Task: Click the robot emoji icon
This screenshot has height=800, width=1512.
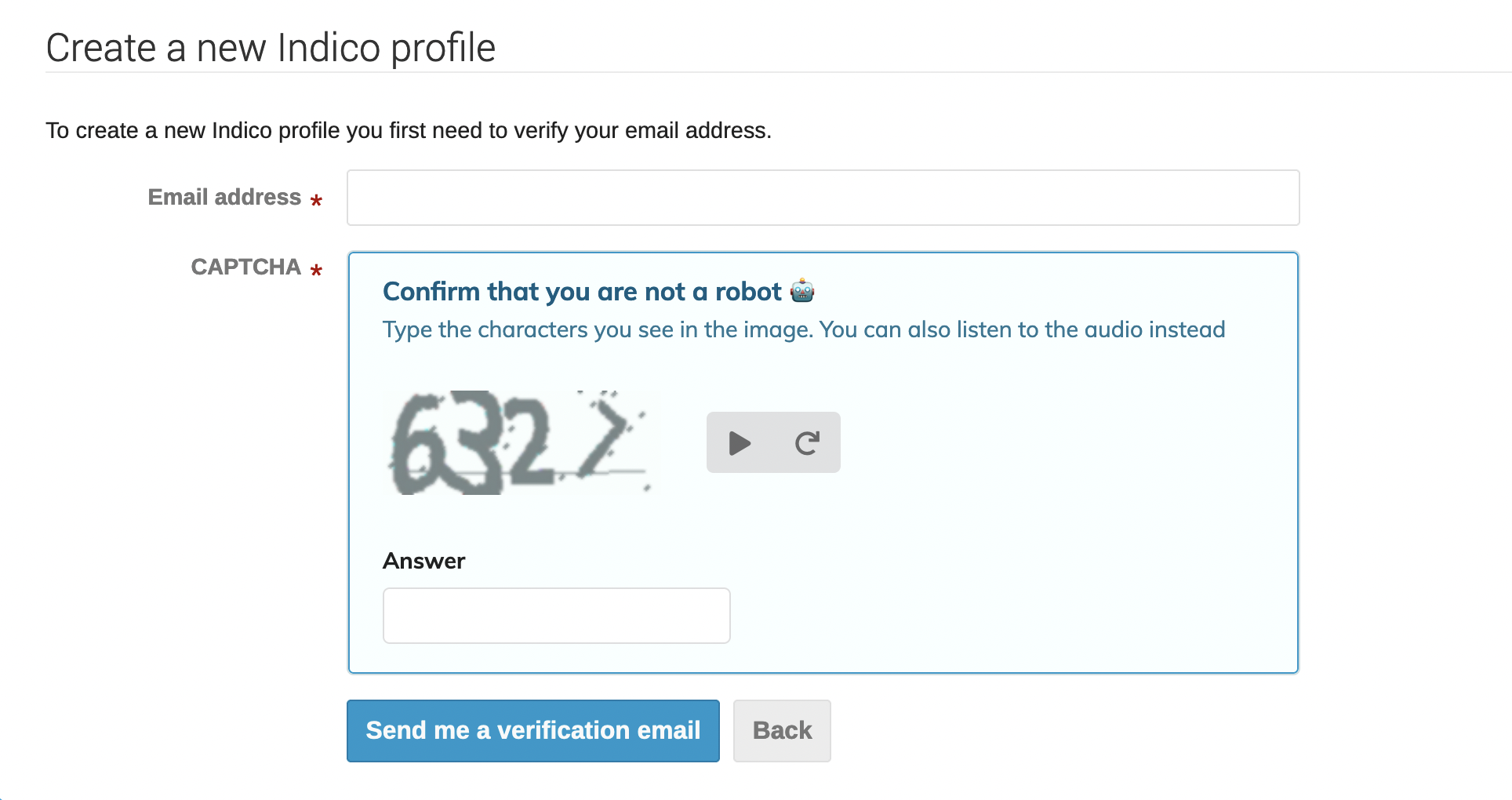Action: tap(802, 291)
